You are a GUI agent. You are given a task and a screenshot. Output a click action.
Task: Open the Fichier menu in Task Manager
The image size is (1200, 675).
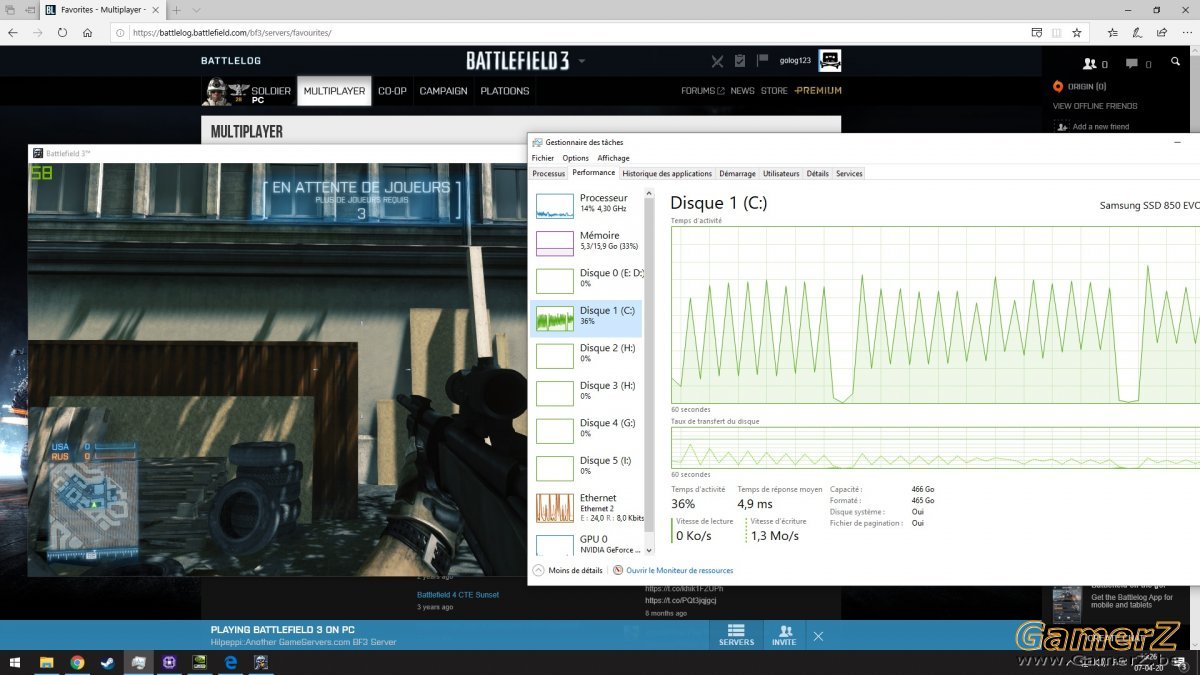click(x=543, y=158)
